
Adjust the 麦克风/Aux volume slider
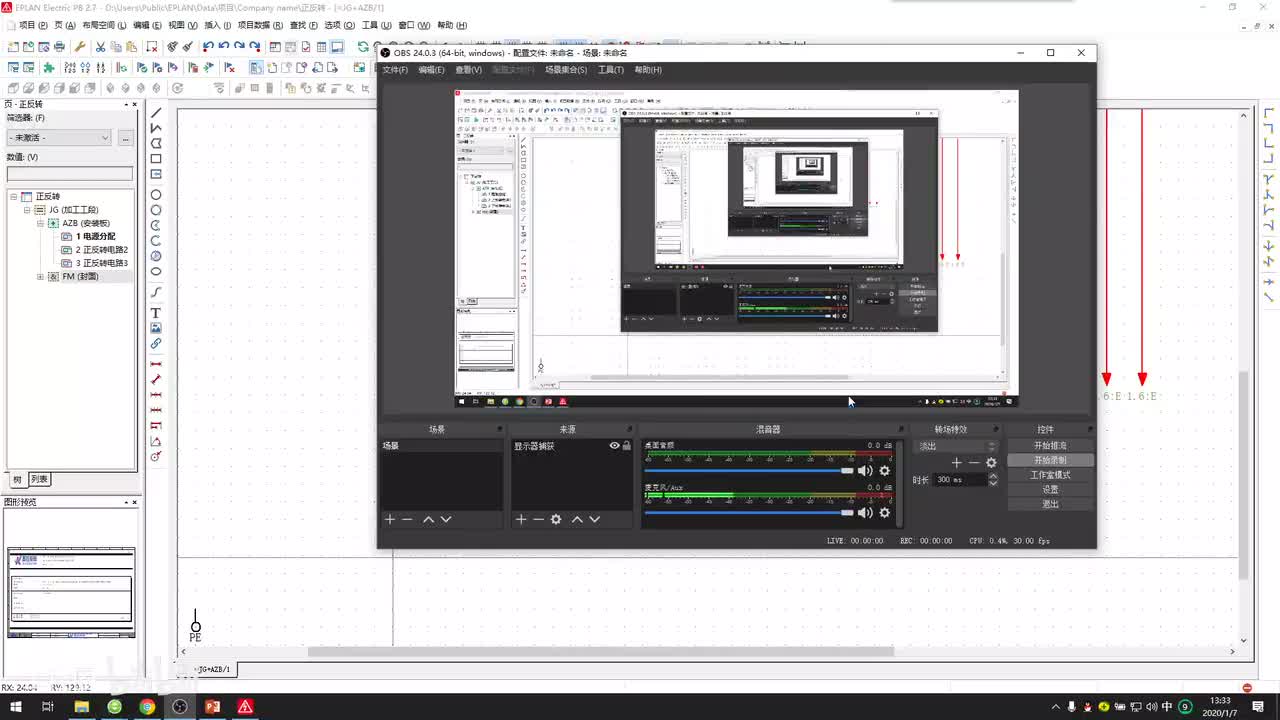click(x=749, y=513)
